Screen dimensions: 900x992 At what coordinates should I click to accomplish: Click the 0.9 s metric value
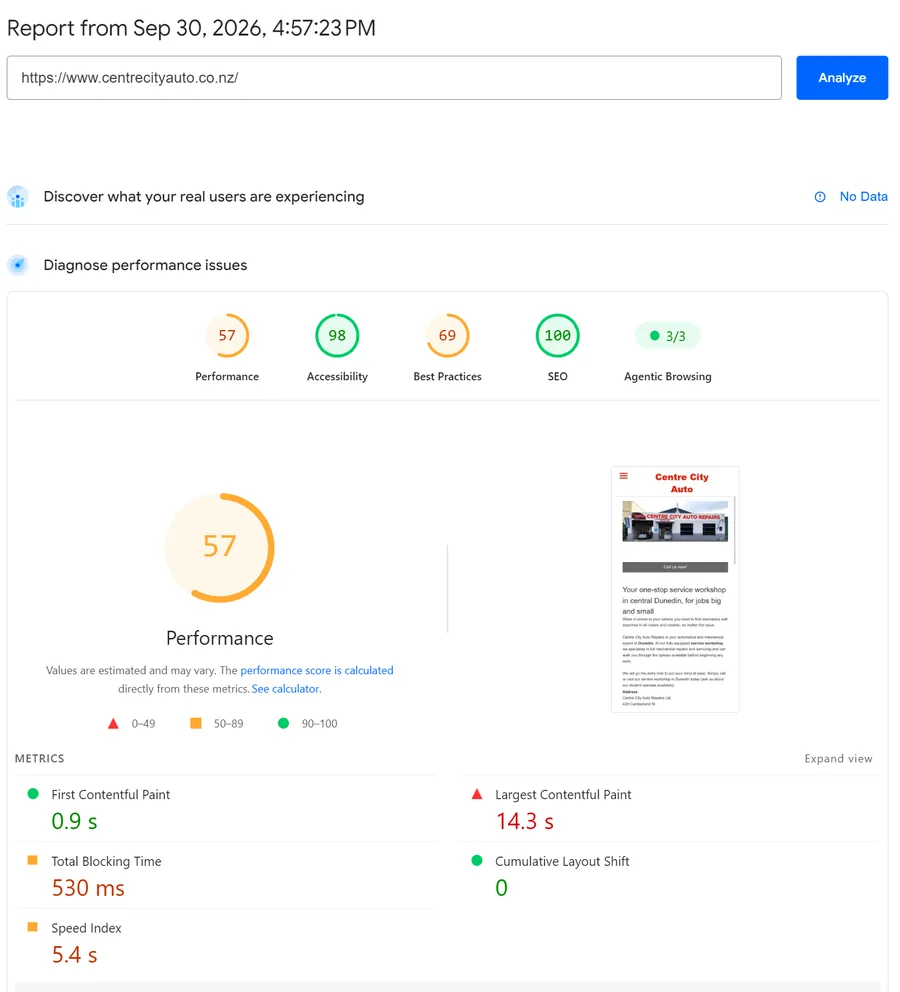point(75,821)
